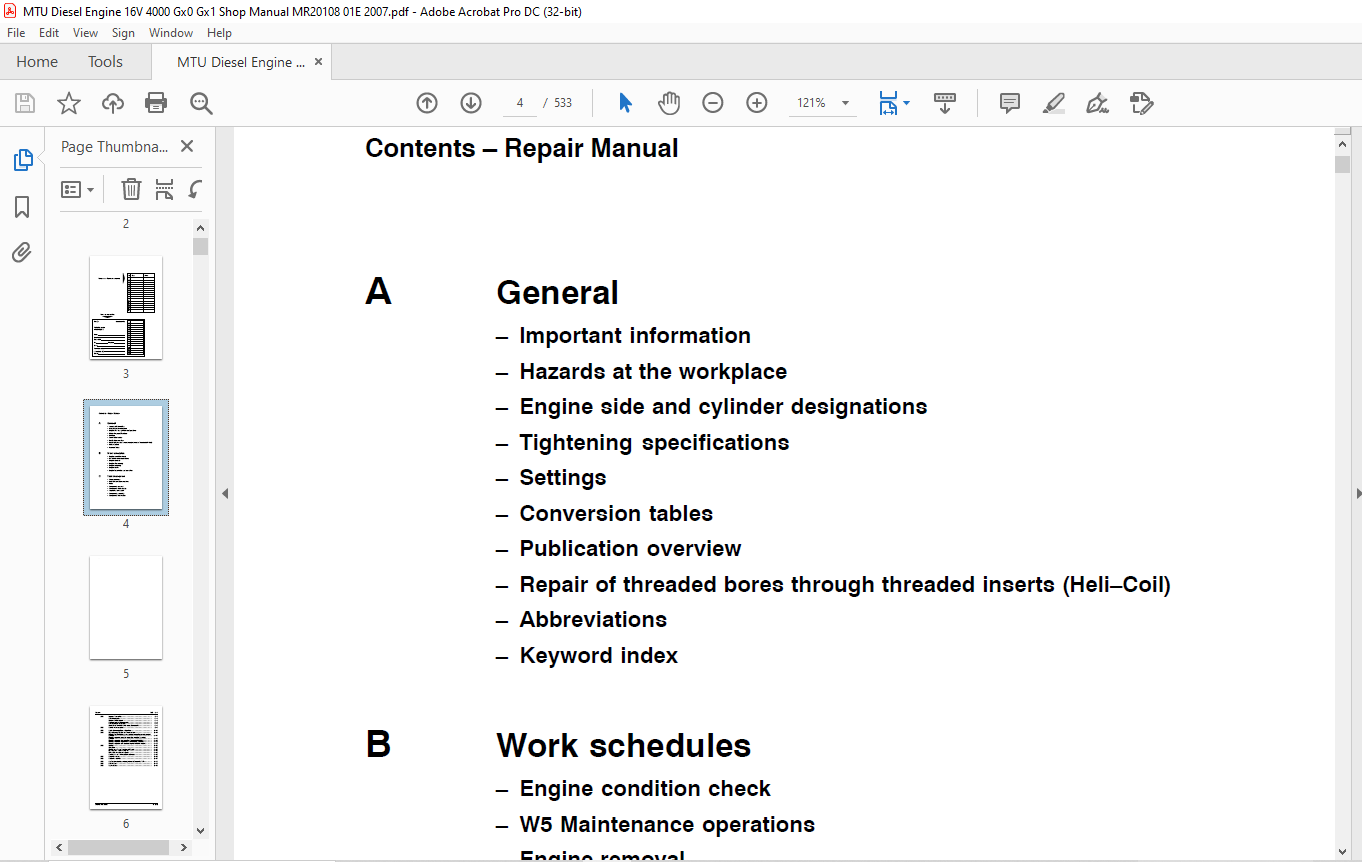The width and height of the screenshot is (1362, 862).
Task: Click the insert pages icon in thumbnails
Action: pos(165,189)
